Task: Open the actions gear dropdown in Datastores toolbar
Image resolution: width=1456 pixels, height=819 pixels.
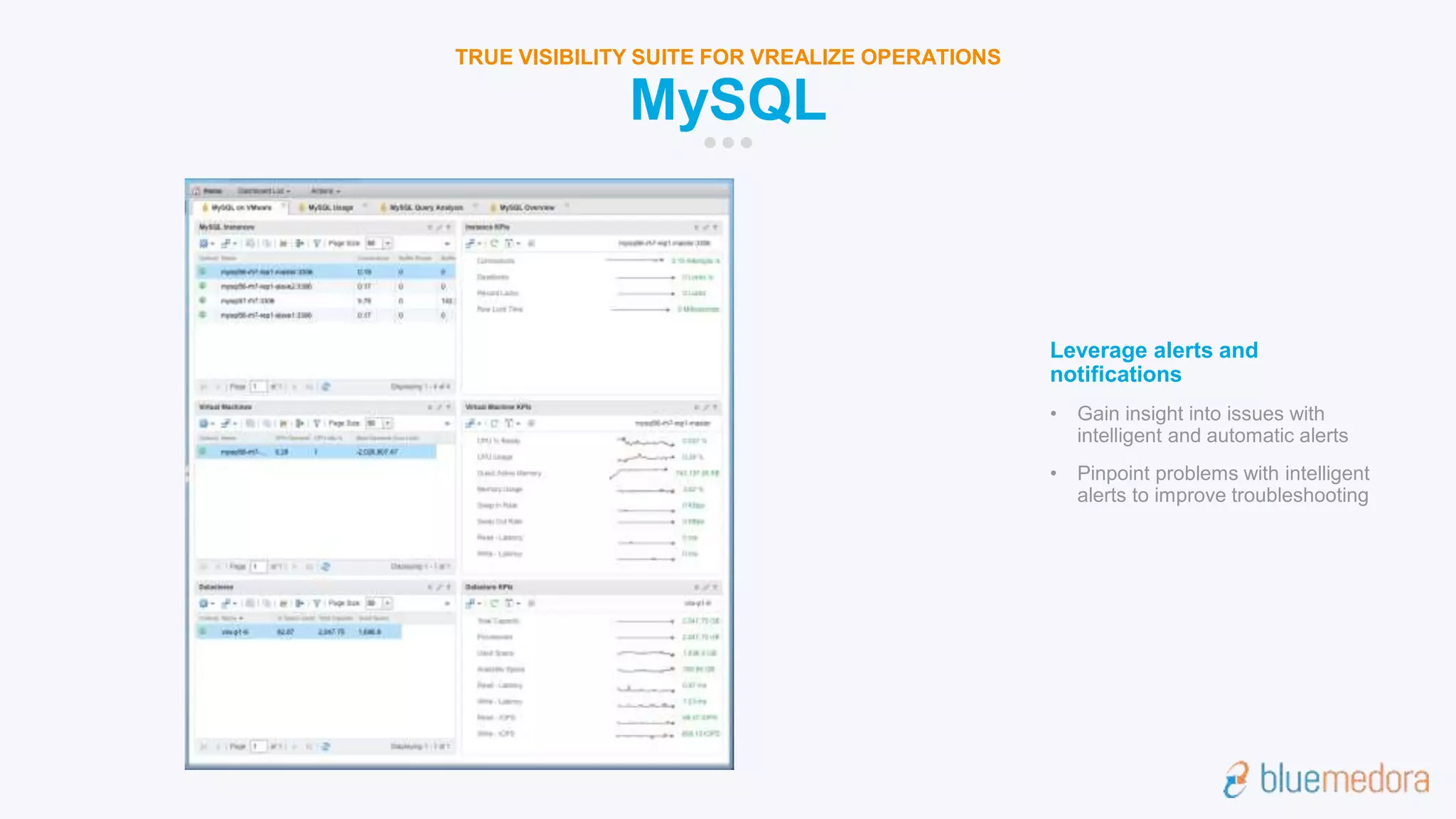Action: click(205, 603)
